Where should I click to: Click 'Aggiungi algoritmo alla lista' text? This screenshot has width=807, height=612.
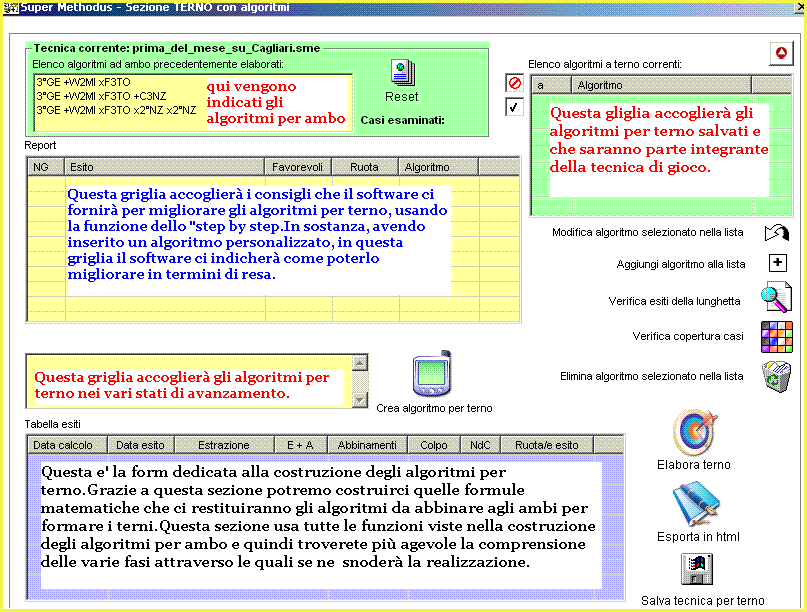[x=681, y=264]
